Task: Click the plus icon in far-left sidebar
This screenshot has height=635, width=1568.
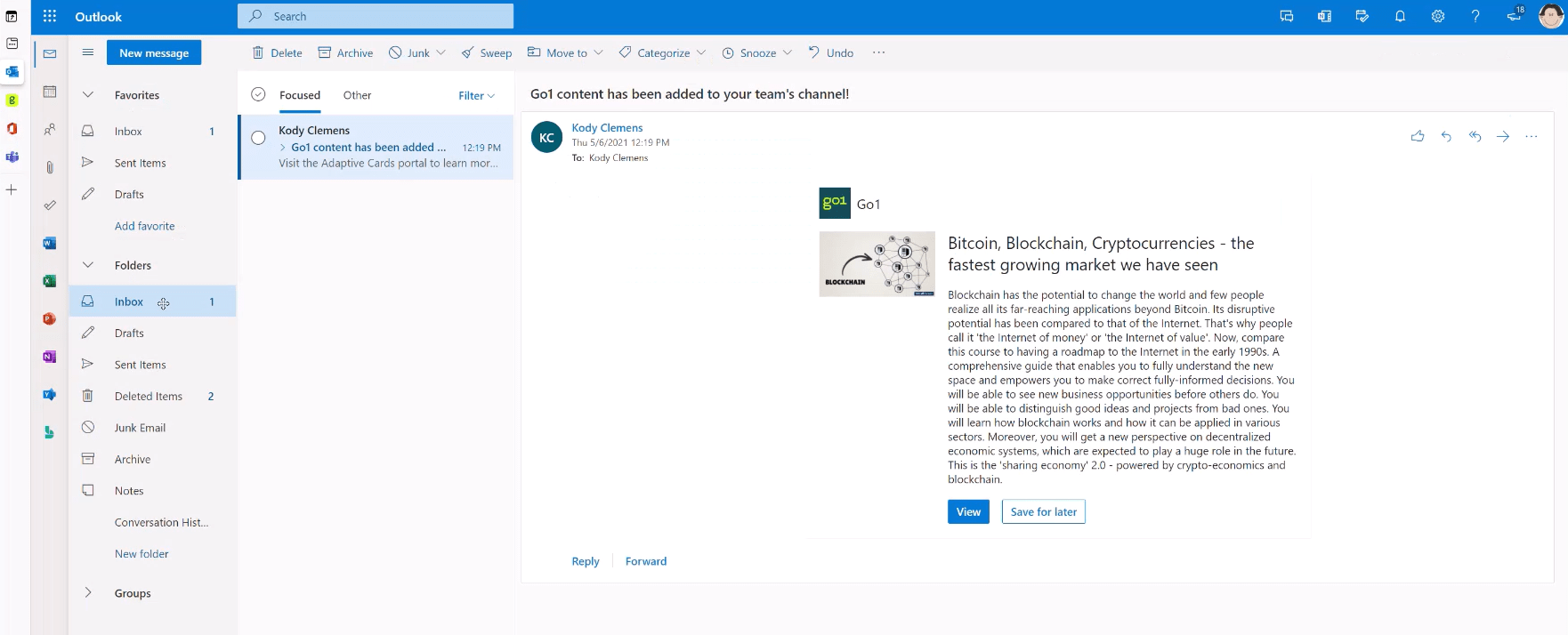Action: tap(12, 189)
